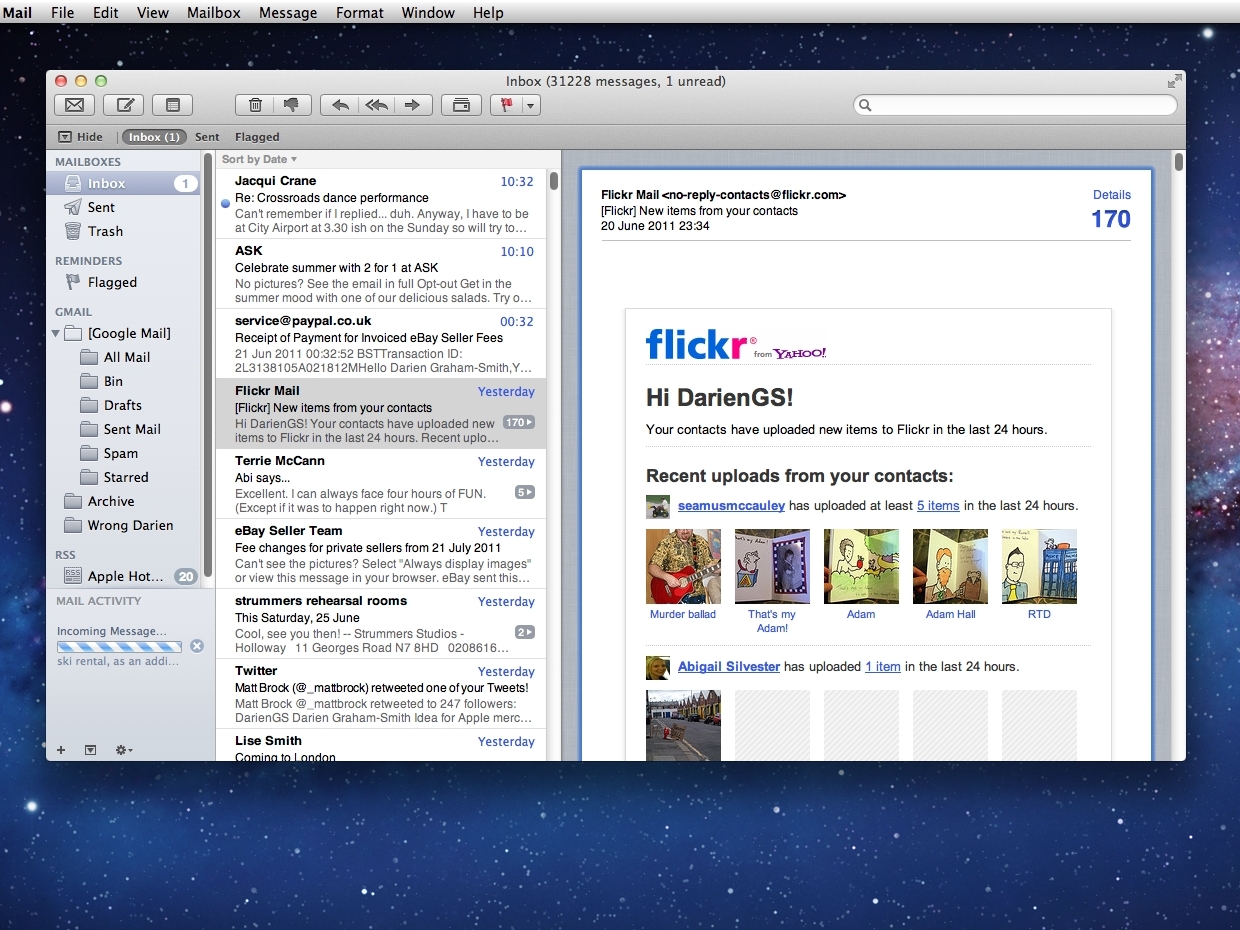This screenshot has width=1240, height=930.
Task: Open the Flagged reminders item
Action: click(123, 282)
